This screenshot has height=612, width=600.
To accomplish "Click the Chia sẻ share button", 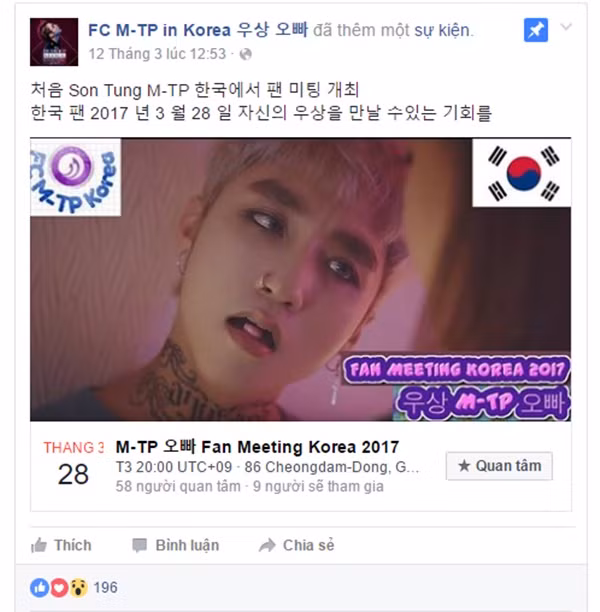I will (x=296, y=545).
